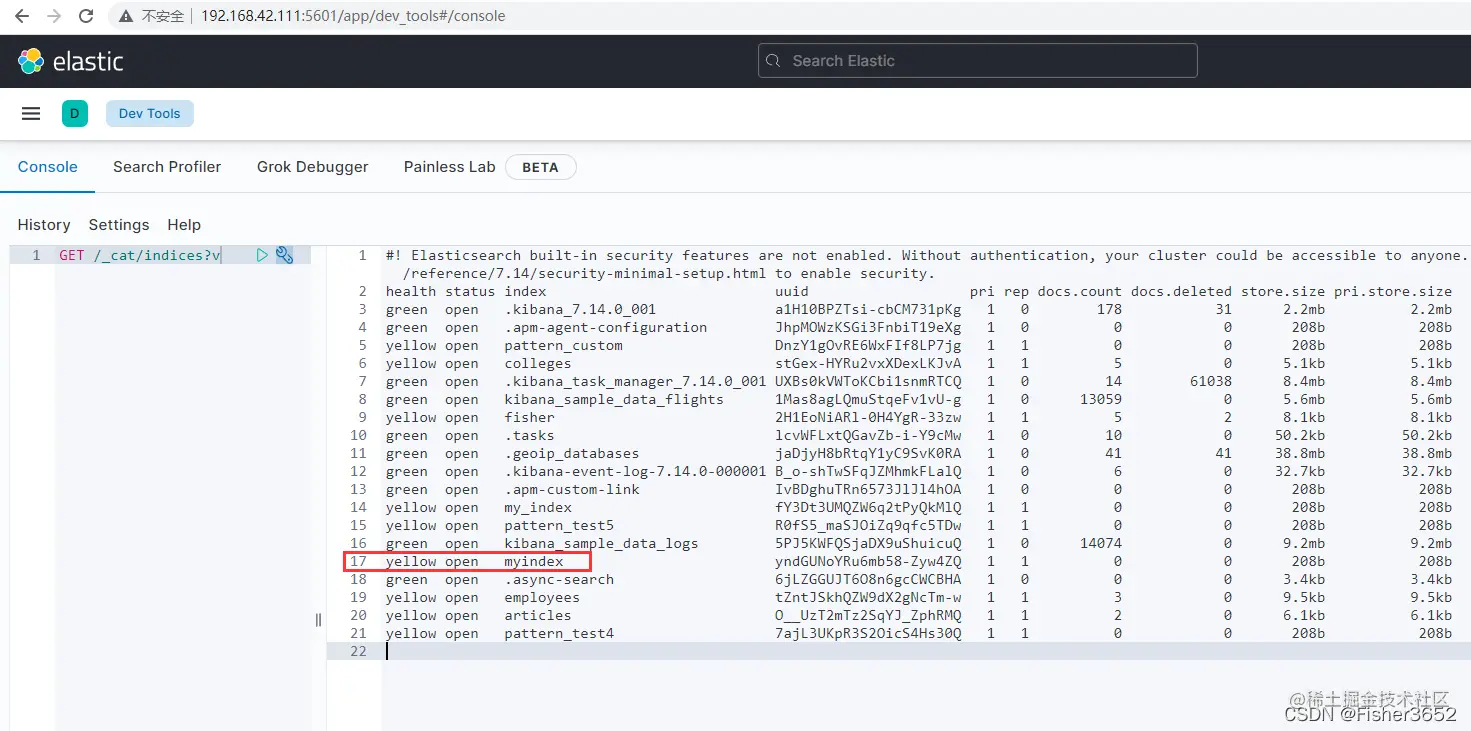Click the fisher index name
1471x731 pixels.
point(530,417)
